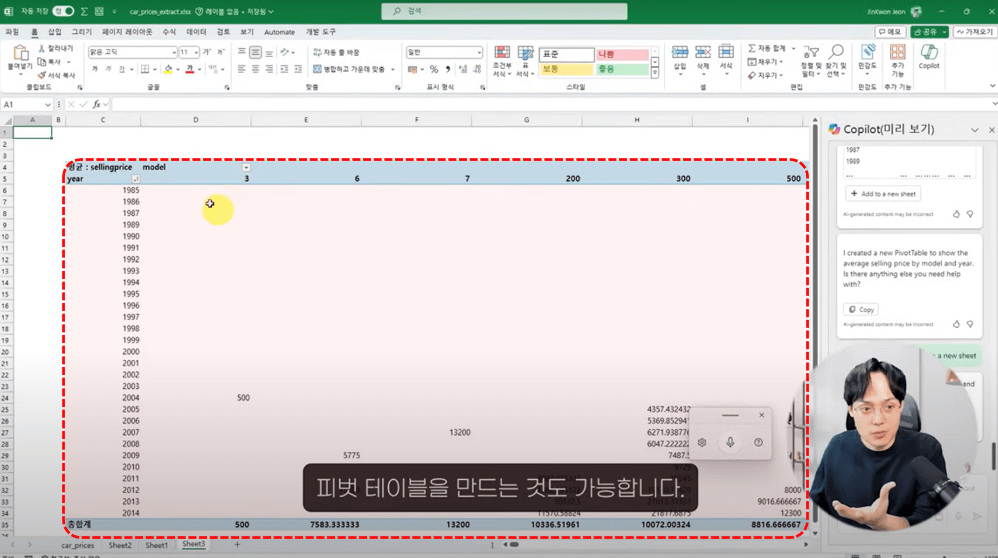Screen dimensions: 998x558
Task: Collapse the Copilot pane chevron
Action: (x=974, y=130)
